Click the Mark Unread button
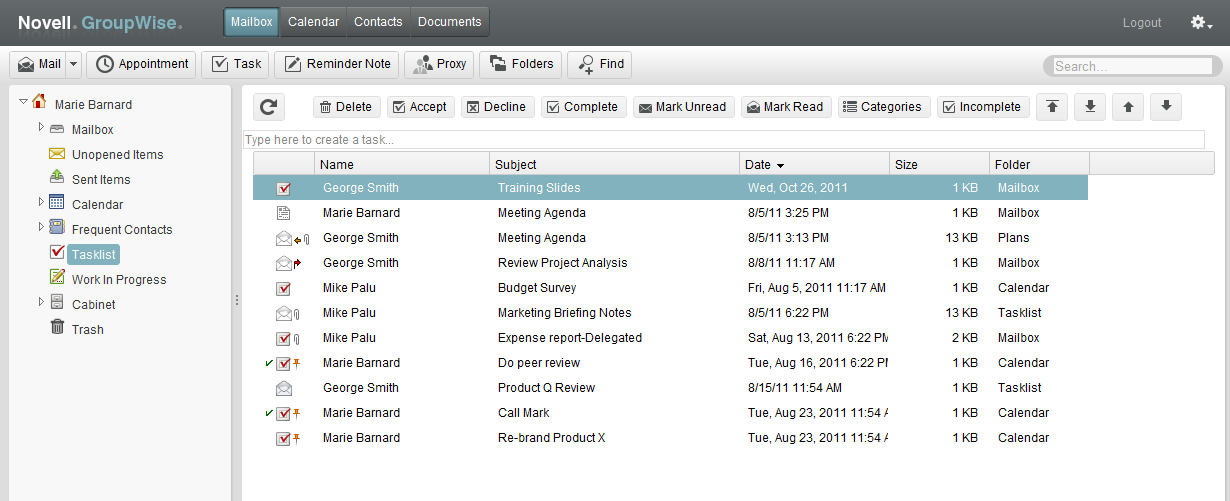1230x501 pixels. click(x=685, y=107)
